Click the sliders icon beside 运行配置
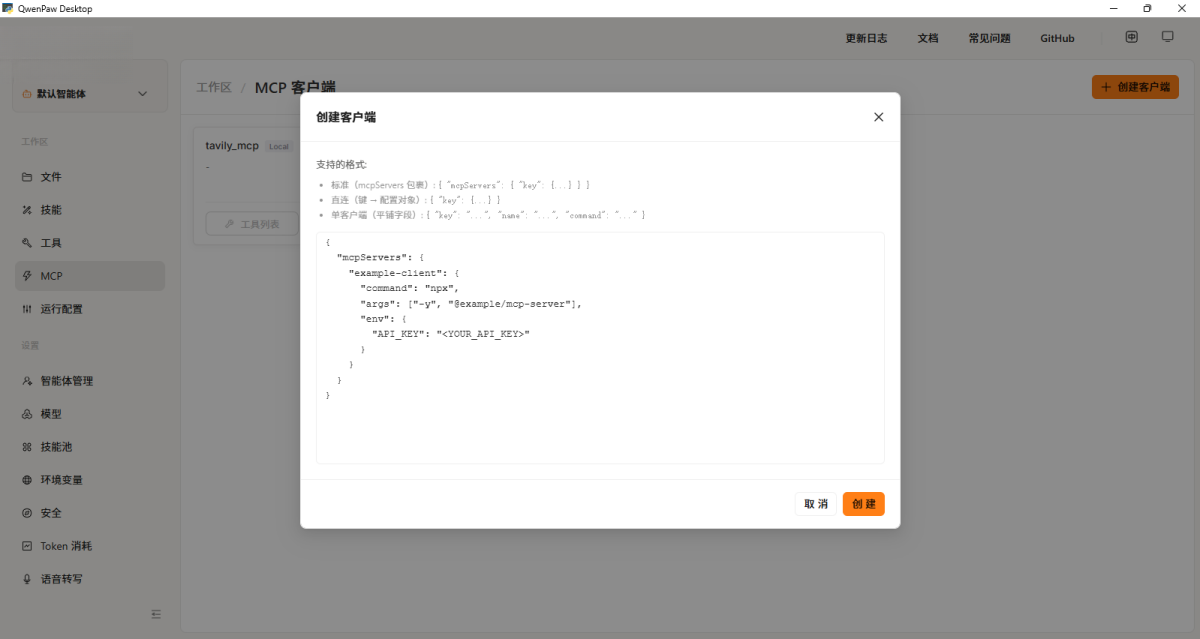Screen dimensions: 1200x639 27,309
